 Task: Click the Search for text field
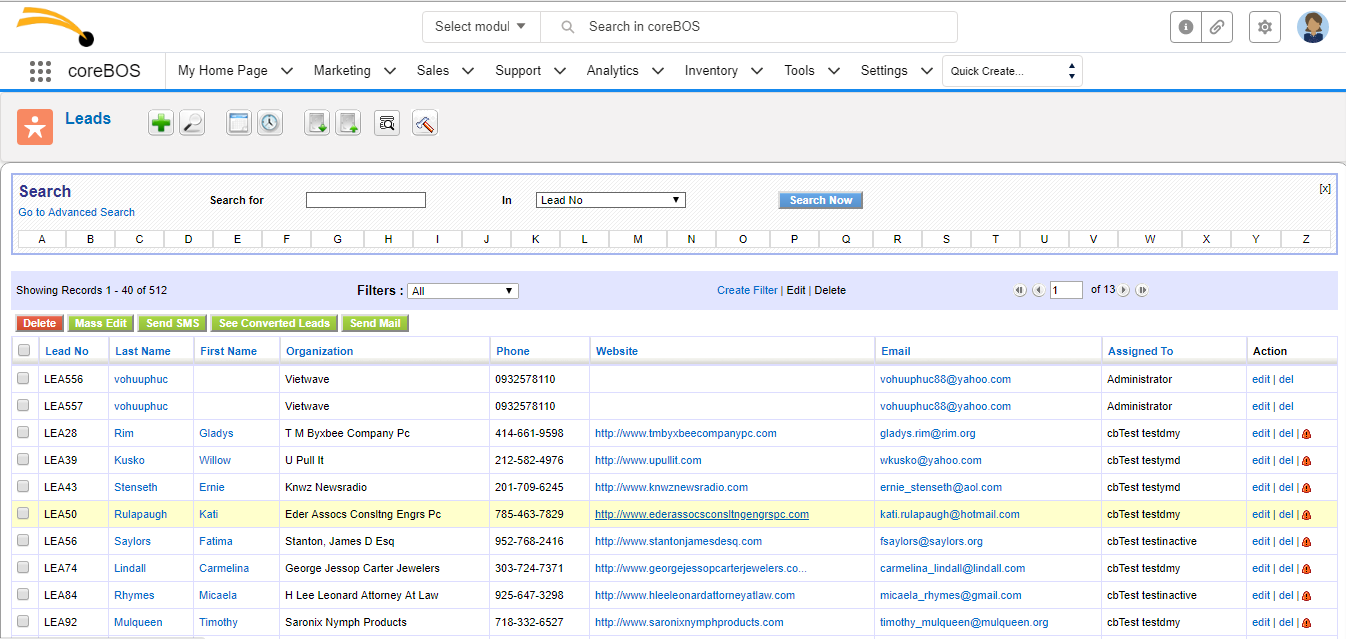click(366, 200)
